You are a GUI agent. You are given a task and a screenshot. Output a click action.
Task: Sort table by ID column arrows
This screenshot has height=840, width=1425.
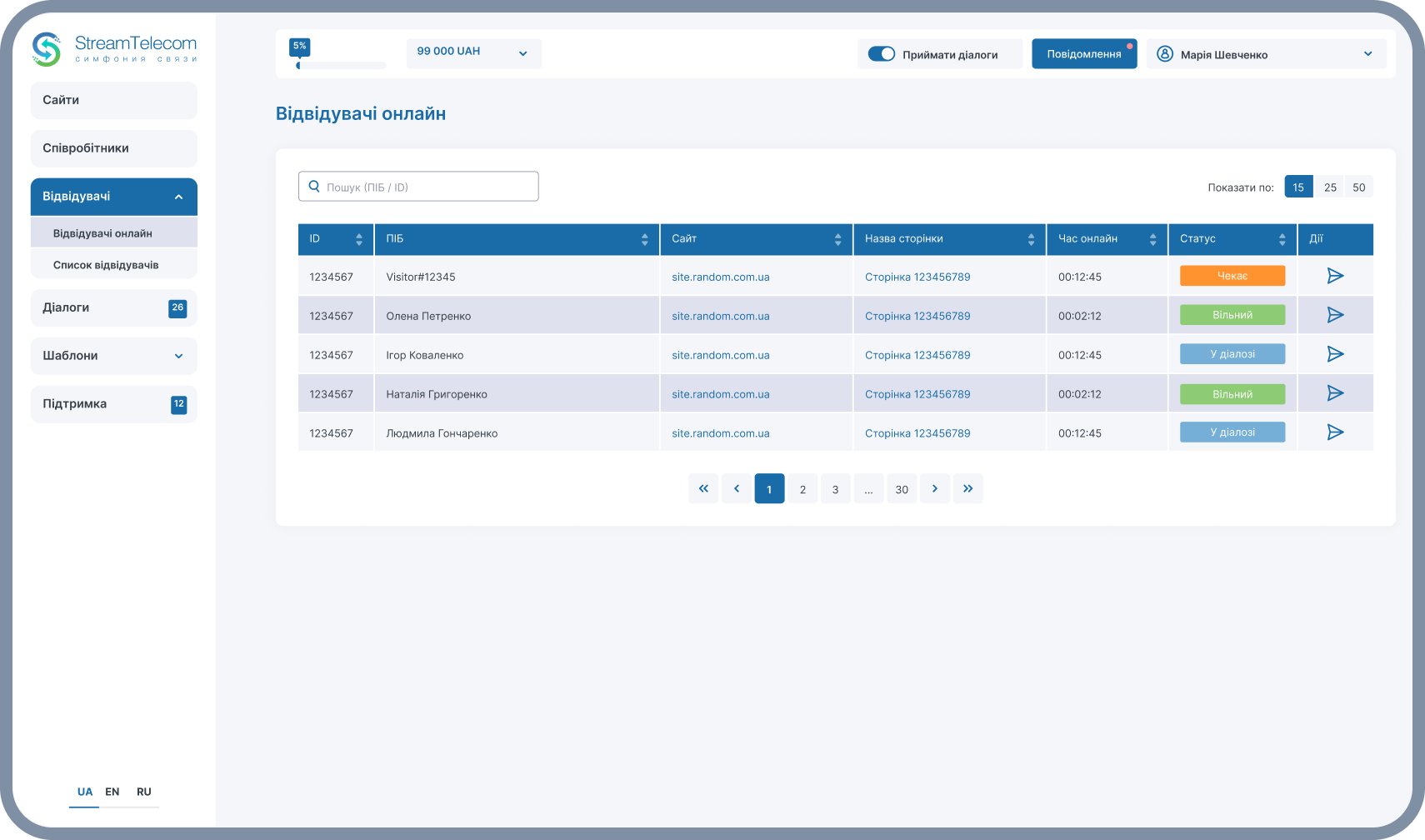point(359,239)
